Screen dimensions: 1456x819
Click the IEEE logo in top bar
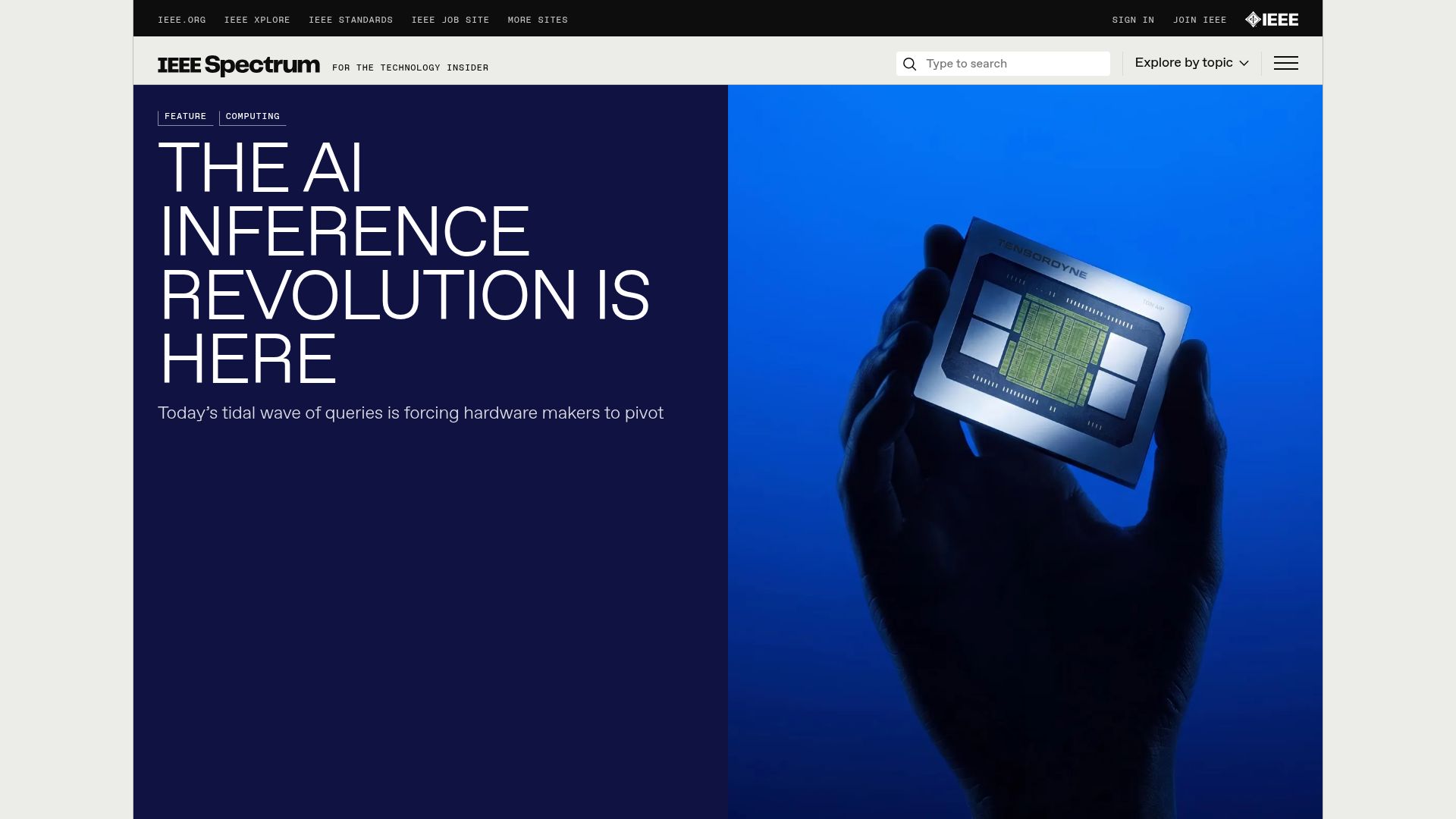point(1272,20)
